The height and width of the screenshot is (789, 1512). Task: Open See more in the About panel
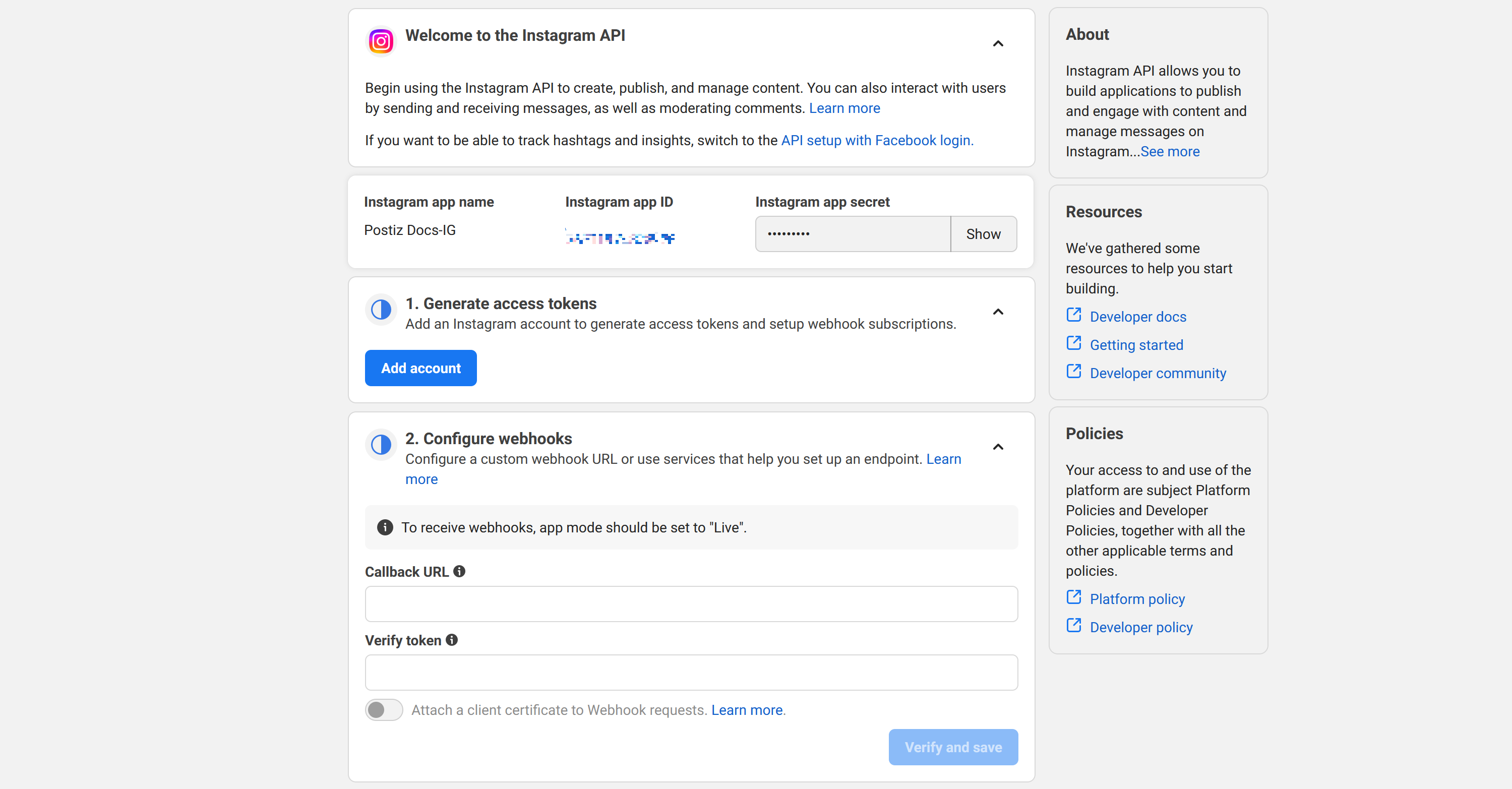(x=1170, y=151)
